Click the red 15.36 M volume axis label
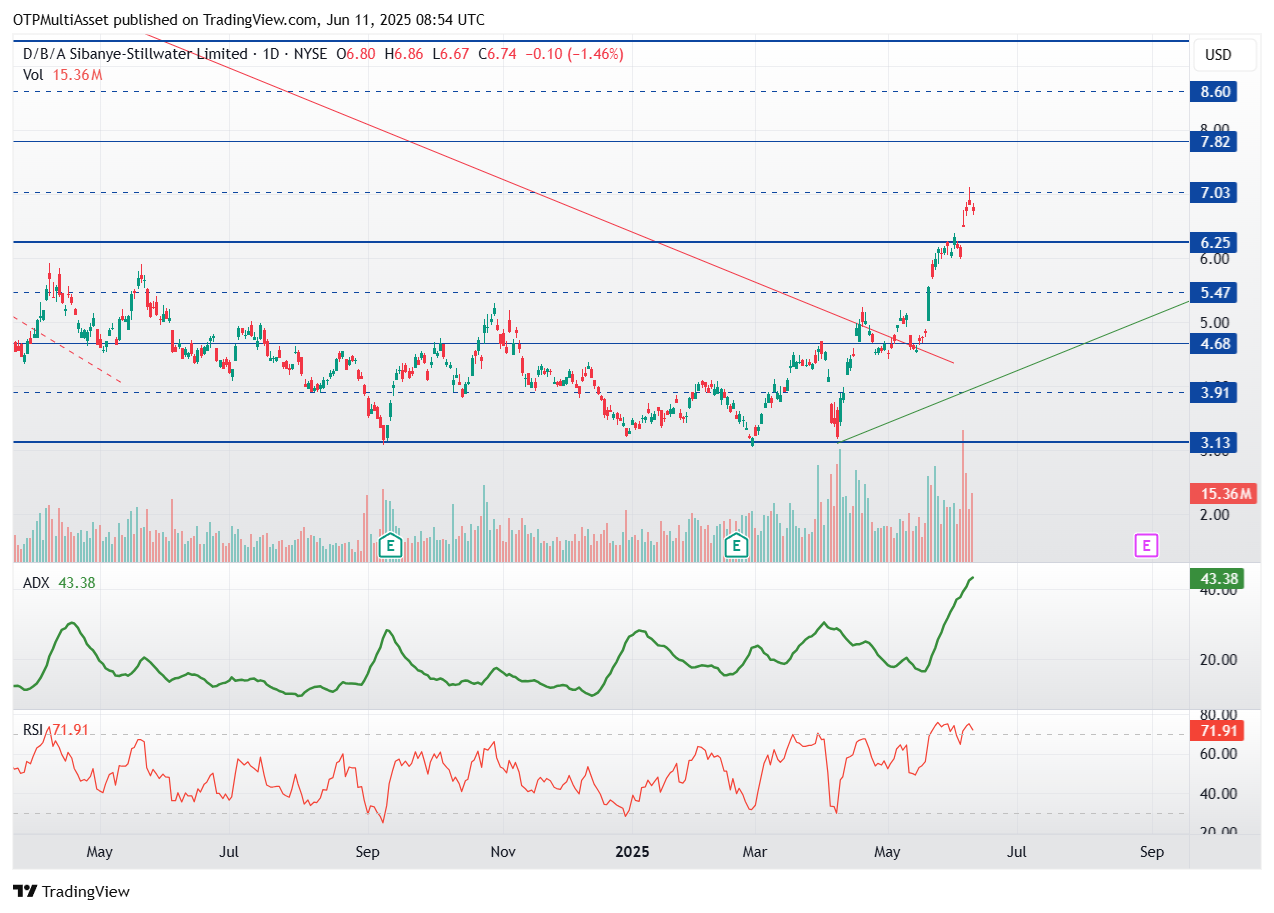This screenshot has width=1274, height=913. click(1222, 494)
